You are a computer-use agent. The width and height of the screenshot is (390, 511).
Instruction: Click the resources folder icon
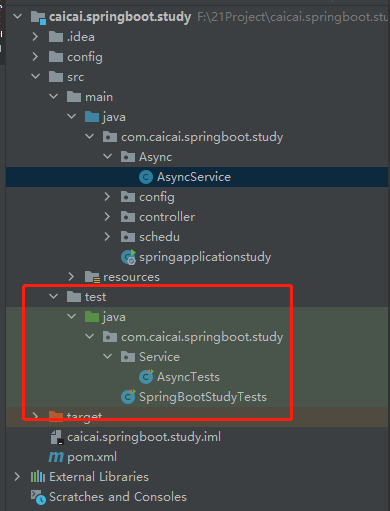coord(92,277)
